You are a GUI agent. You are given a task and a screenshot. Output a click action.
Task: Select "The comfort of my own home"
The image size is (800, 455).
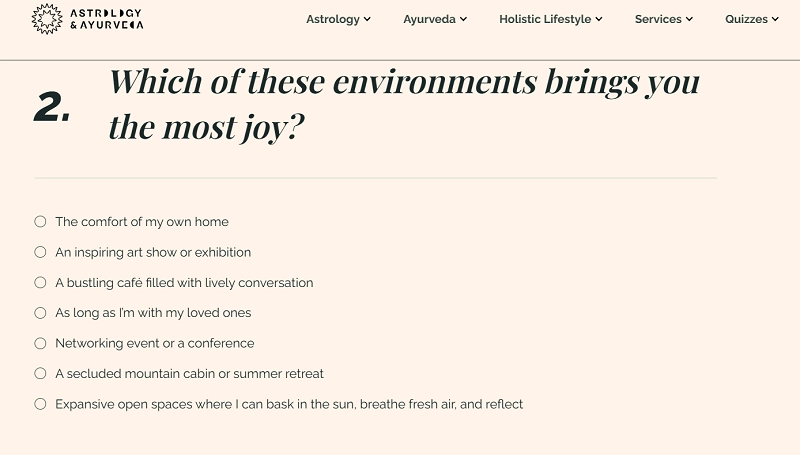[40, 222]
